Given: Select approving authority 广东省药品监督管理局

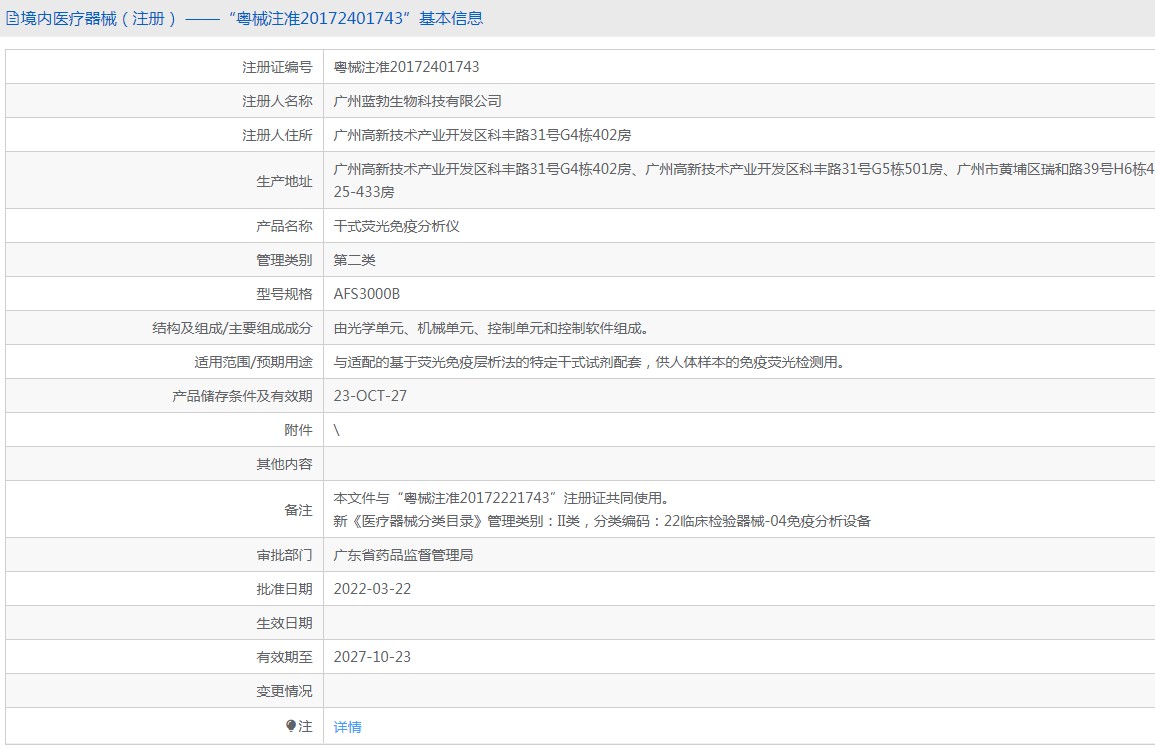Looking at the screenshot, I should coord(403,555).
